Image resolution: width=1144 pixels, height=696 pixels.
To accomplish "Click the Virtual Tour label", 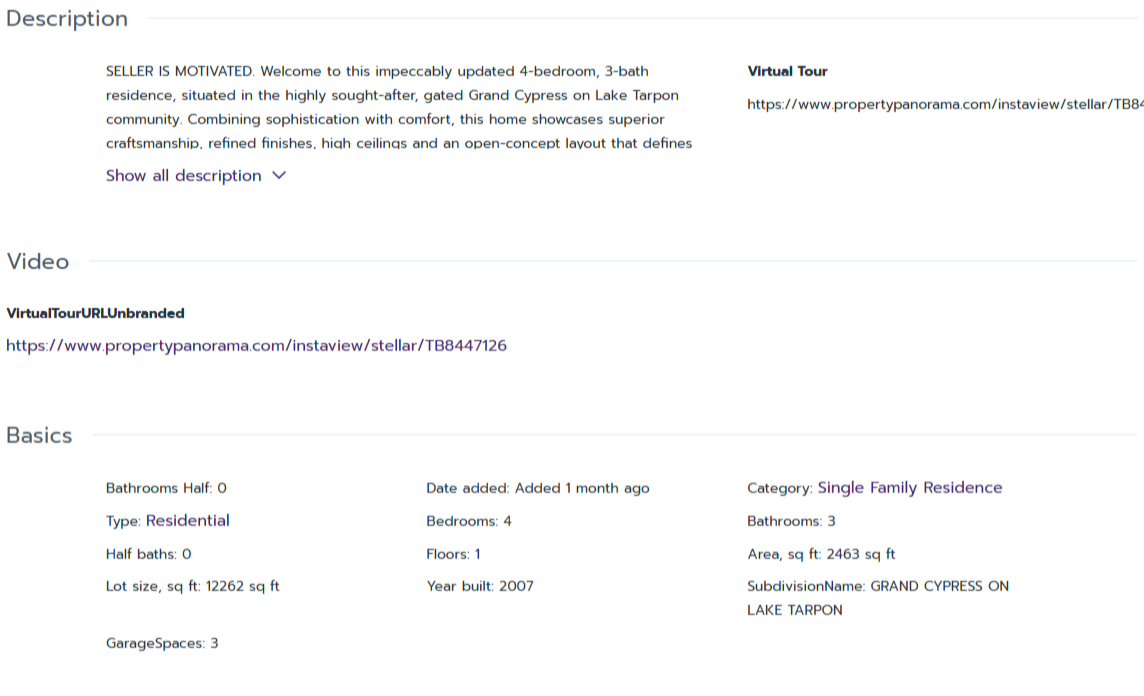I will [x=787, y=72].
